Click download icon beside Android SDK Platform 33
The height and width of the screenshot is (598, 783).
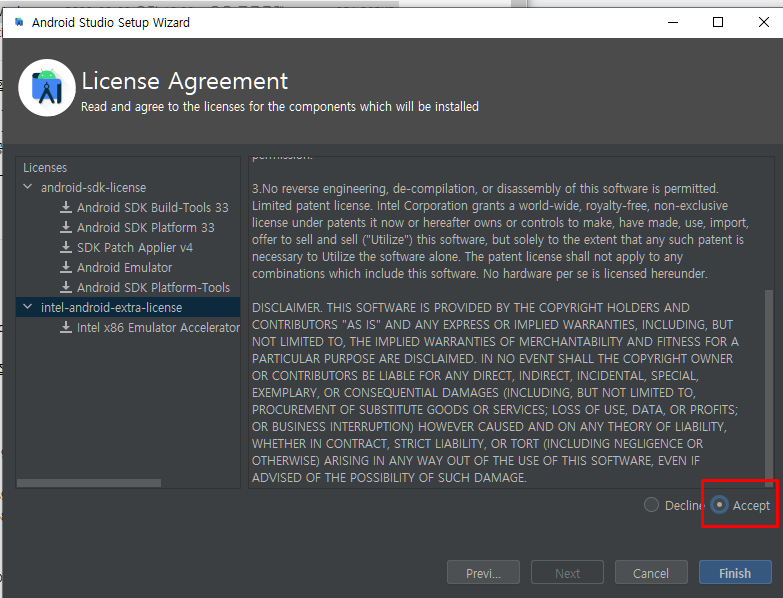pyautogui.click(x=65, y=227)
